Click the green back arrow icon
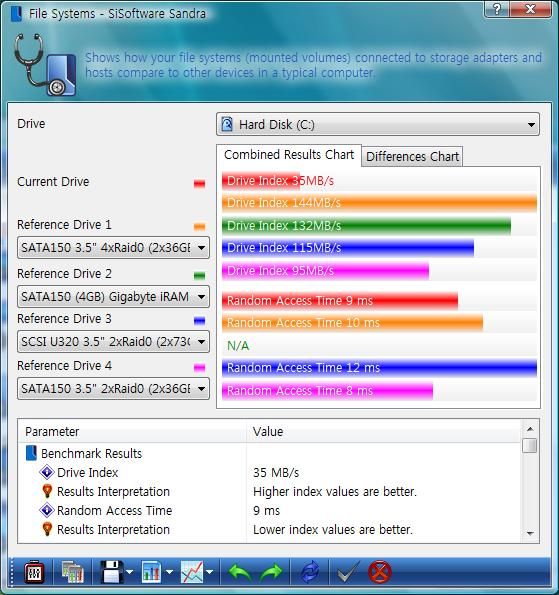The height and width of the screenshot is (595, 559). click(x=239, y=572)
